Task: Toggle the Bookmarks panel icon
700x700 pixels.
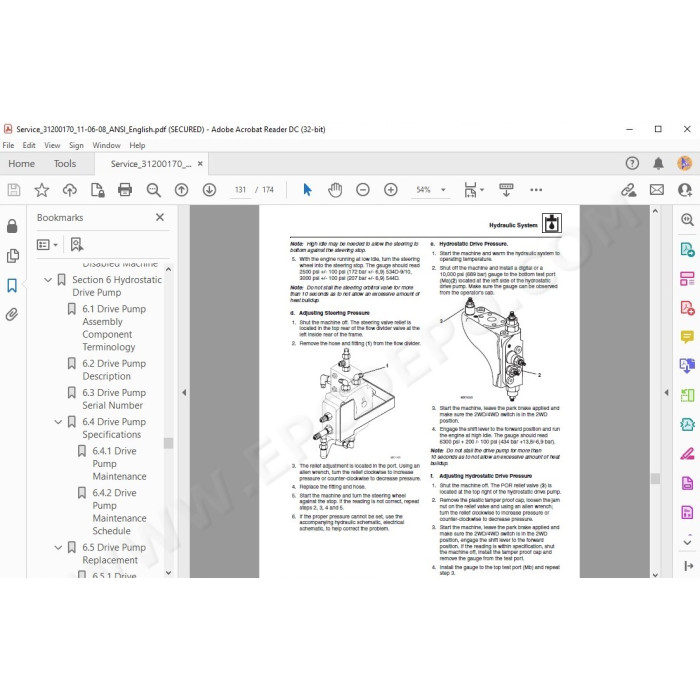Action: 12,285
